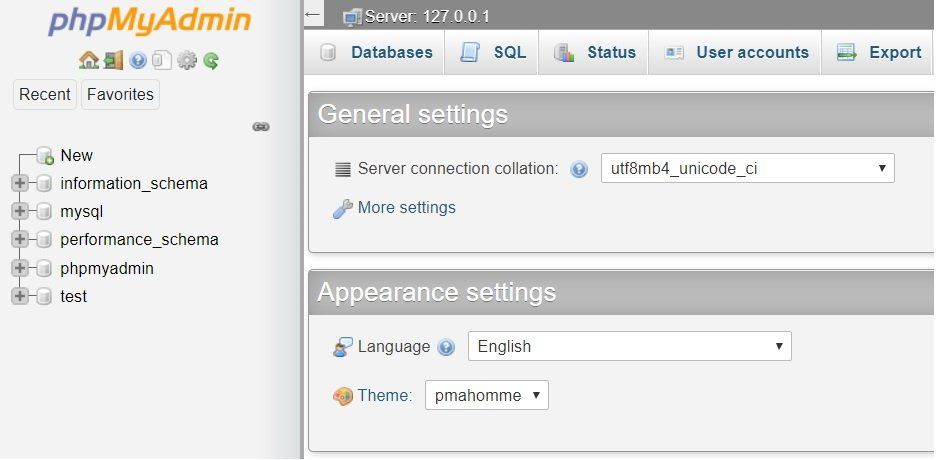Viewport: 938px width, 460px height.
Task: Expand the information_schema database tree
Action: pyautogui.click(x=20, y=183)
